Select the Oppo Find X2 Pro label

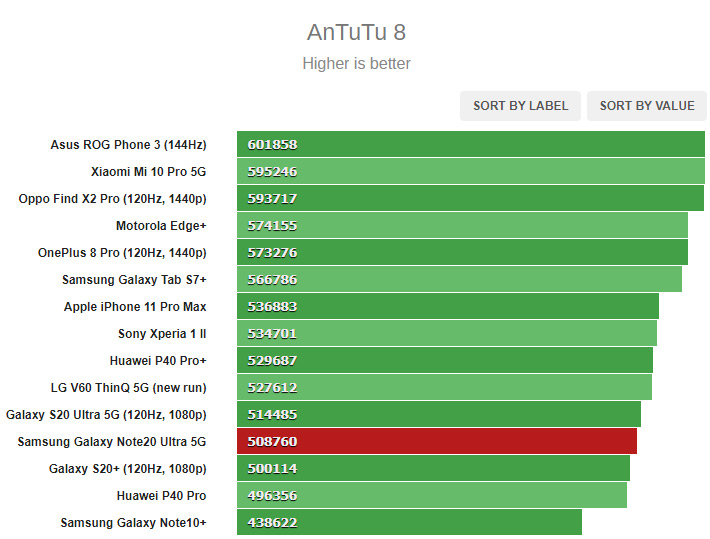coord(112,199)
